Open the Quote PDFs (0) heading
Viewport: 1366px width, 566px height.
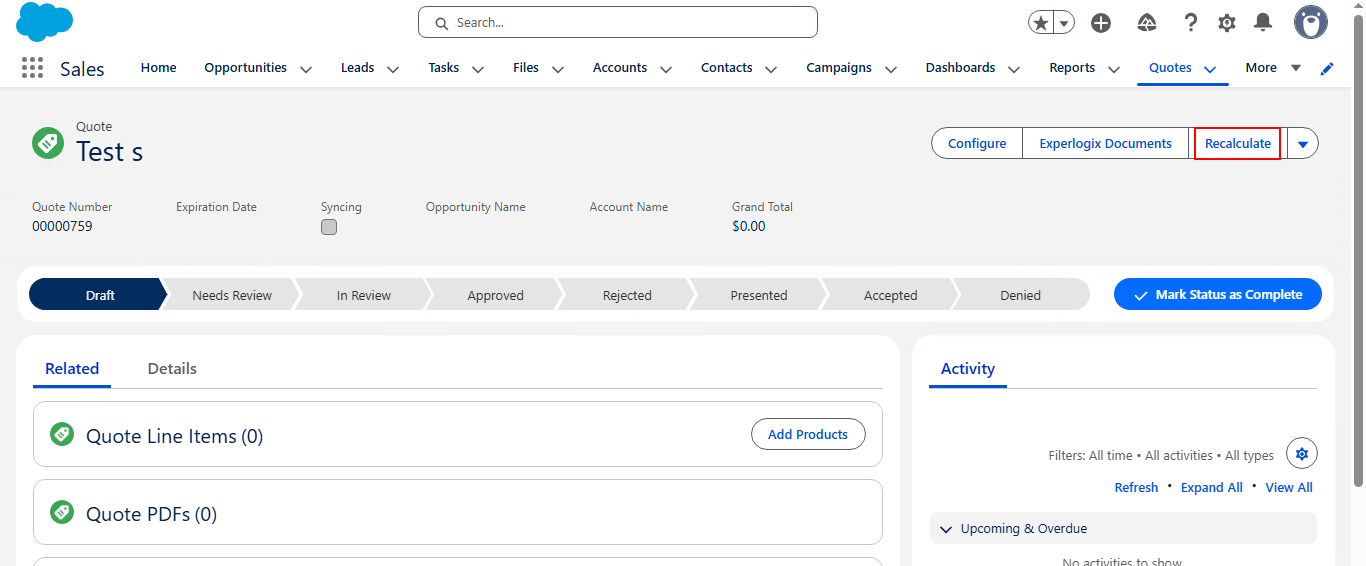tap(151, 514)
